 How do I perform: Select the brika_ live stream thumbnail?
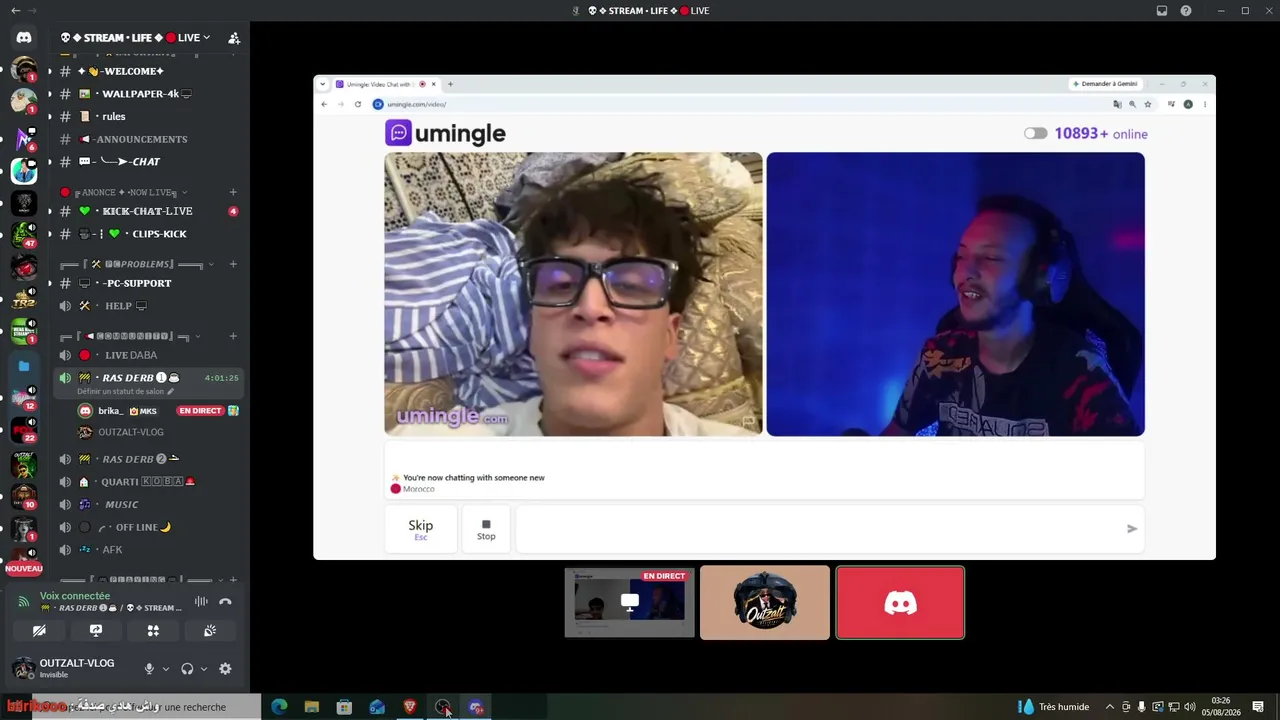629,603
